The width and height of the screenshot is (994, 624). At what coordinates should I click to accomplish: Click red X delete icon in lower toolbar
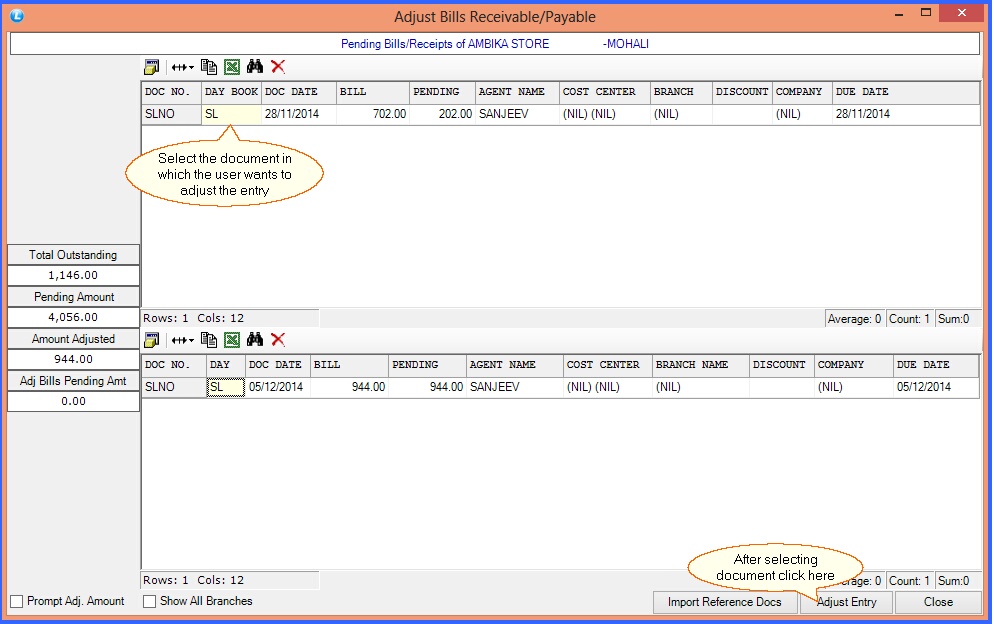[278, 339]
